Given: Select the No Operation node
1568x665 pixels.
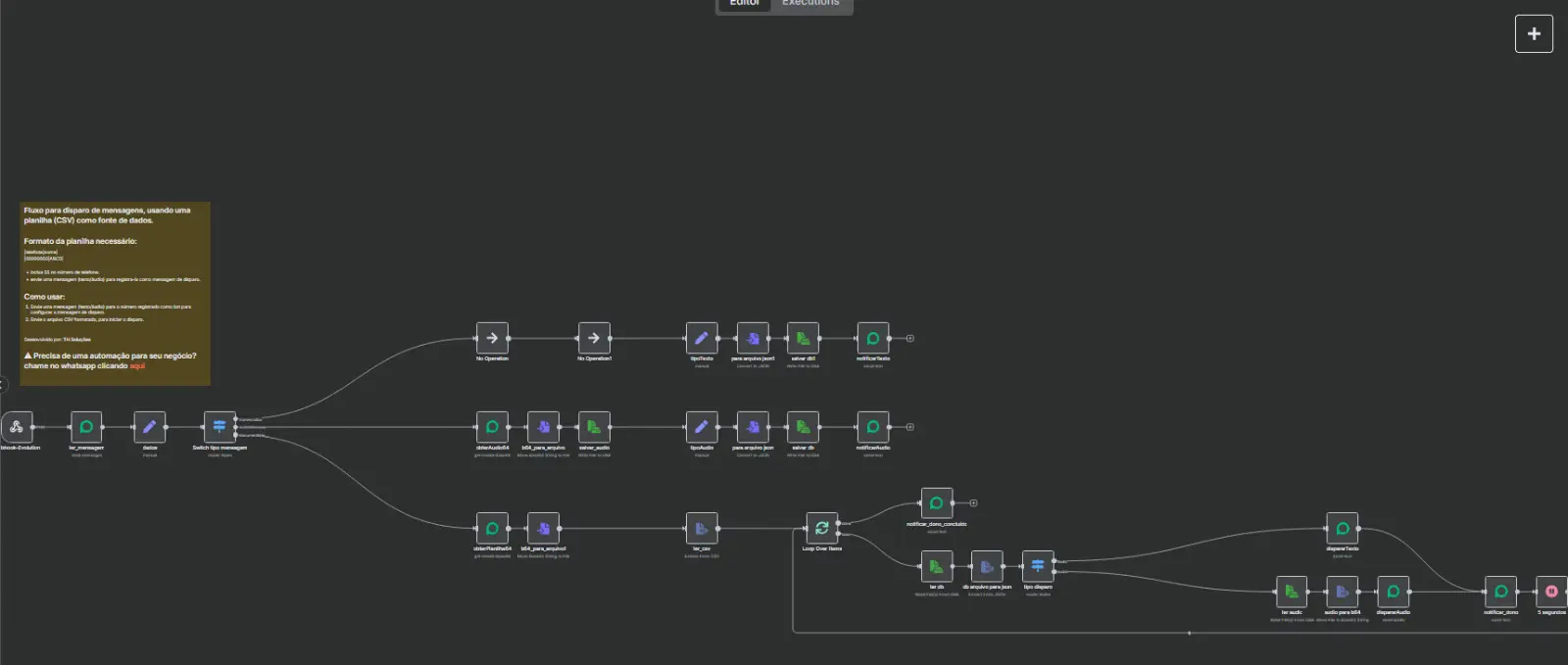Looking at the screenshot, I should [x=492, y=338].
